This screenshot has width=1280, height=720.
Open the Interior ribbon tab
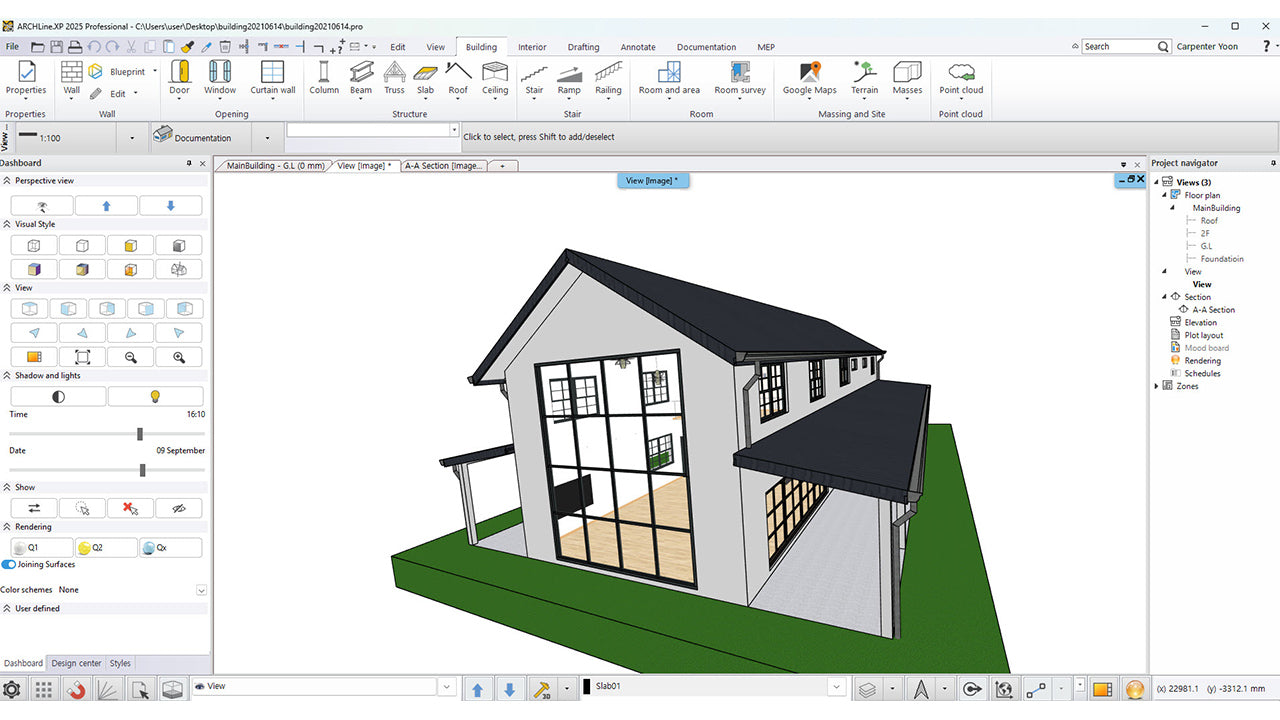coord(532,47)
